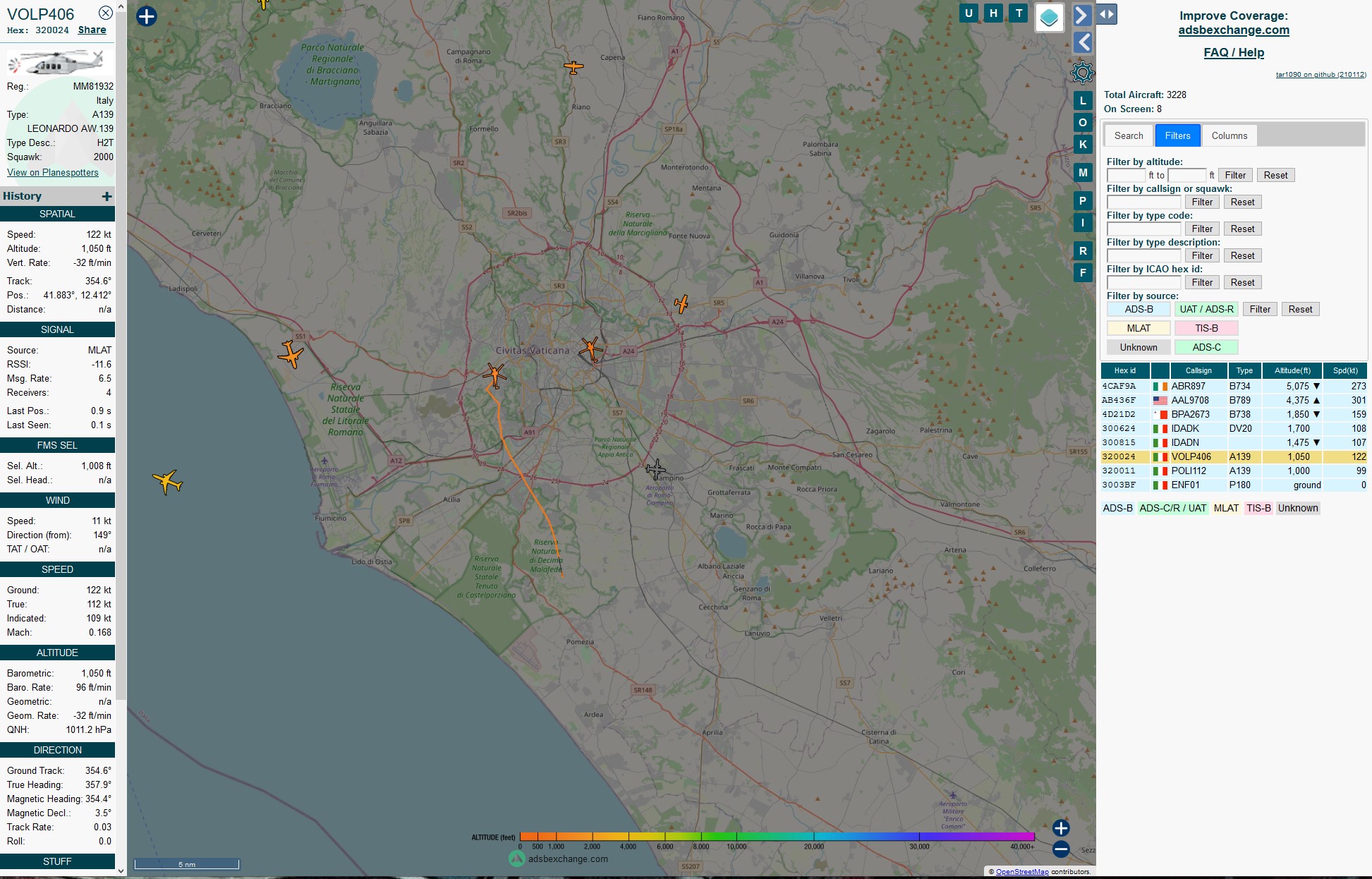This screenshot has width=1372, height=879.
Task: Select MLAT source filter option
Action: pos(1139,328)
